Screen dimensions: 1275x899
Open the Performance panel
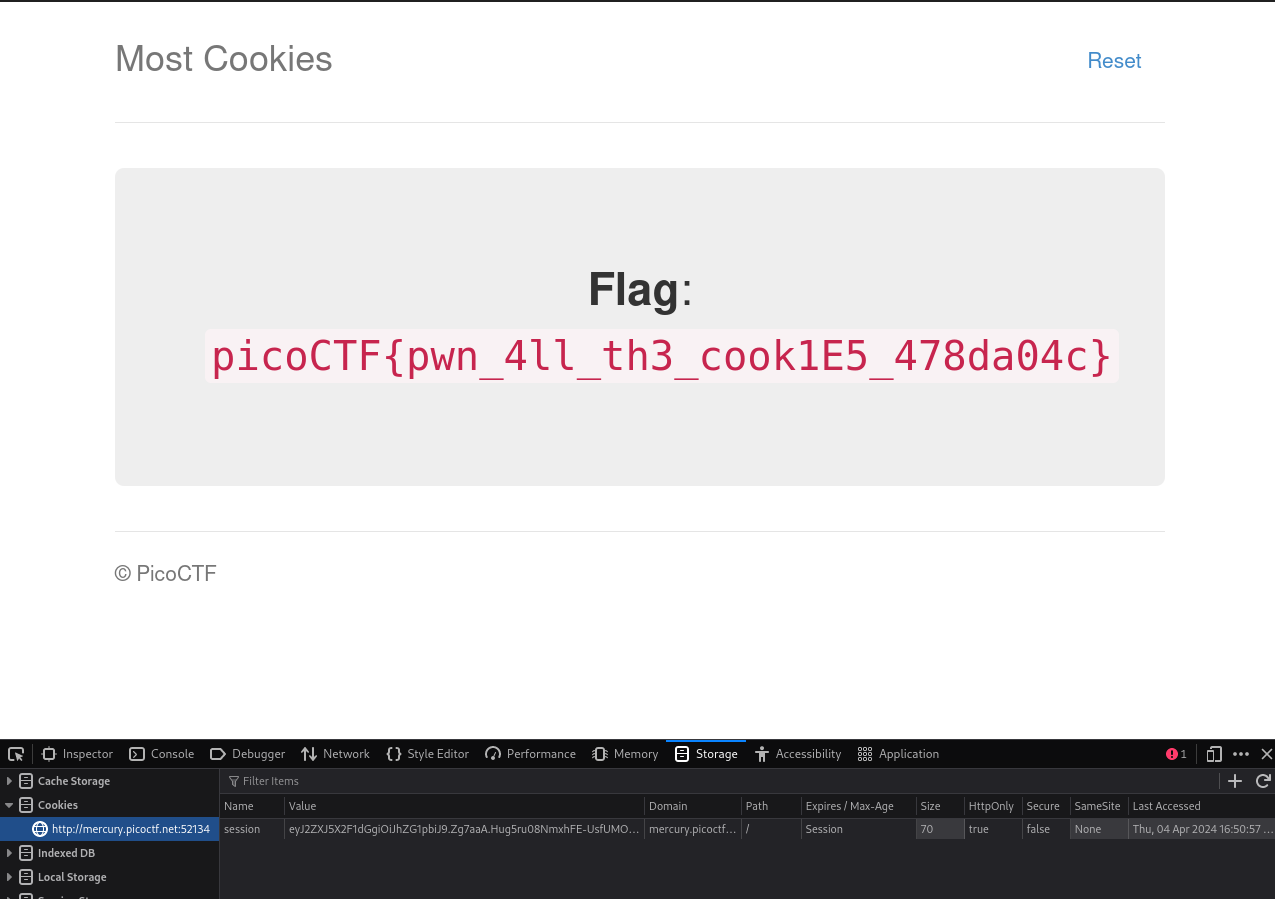pos(531,754)
